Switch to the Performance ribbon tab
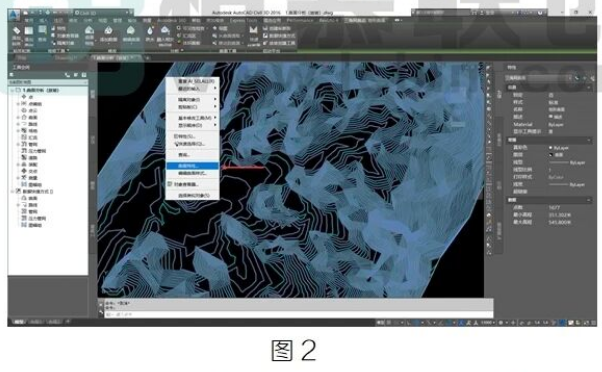This screenshot has height=372, width=602. pyautogui.click(x=300, y=20)
